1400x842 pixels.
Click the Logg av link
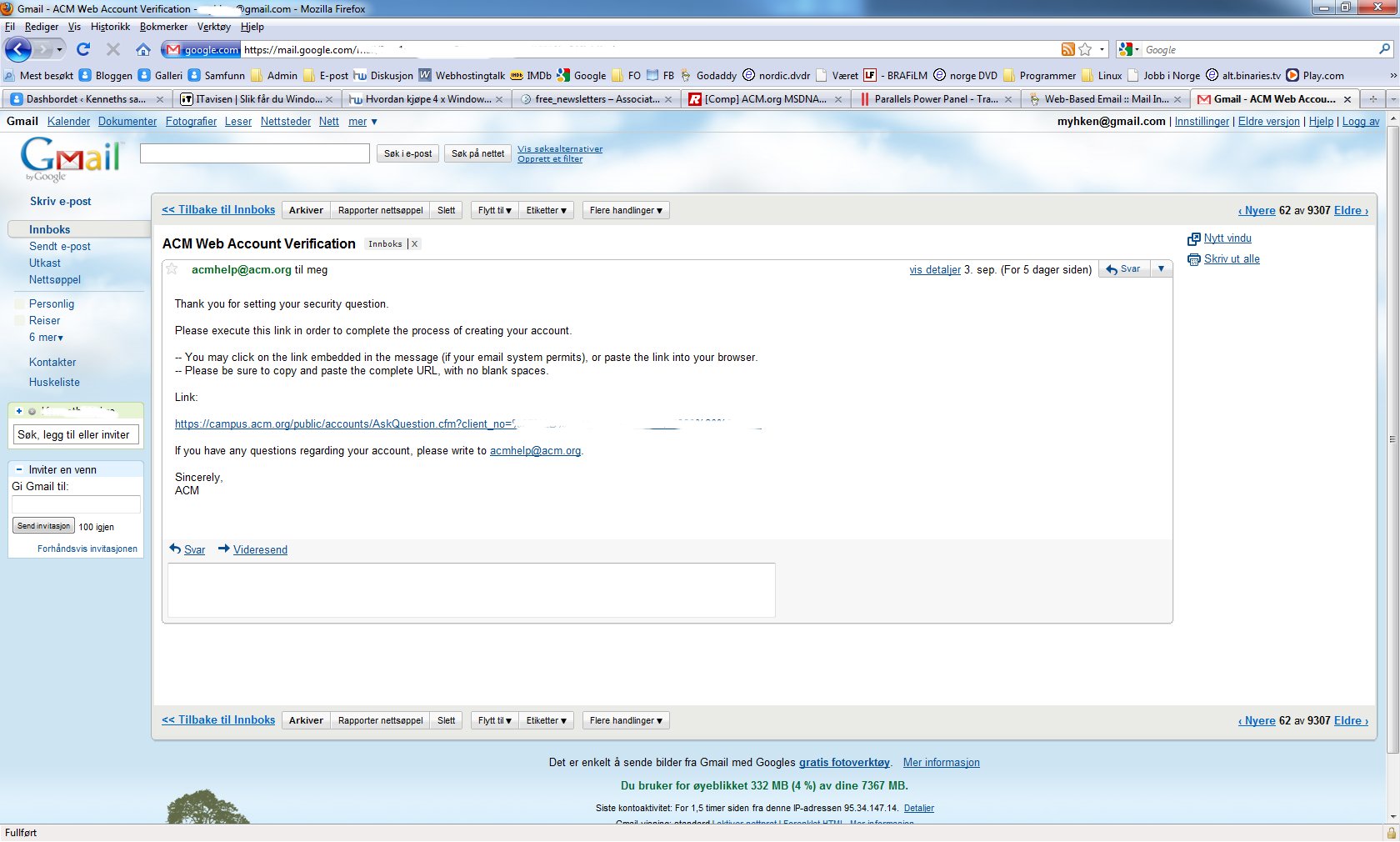(1361, 122)
